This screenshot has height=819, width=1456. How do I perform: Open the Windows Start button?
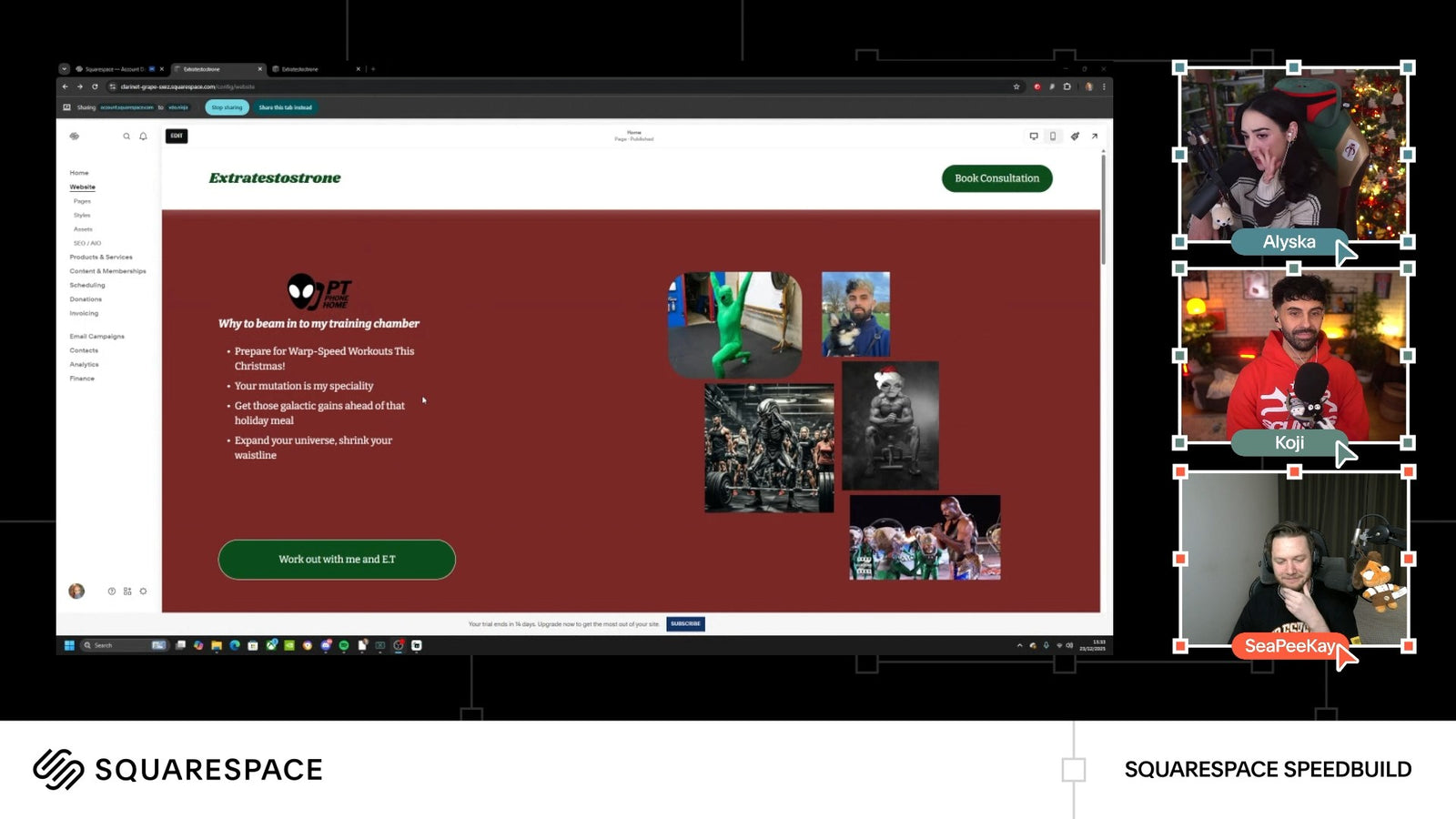69,645
